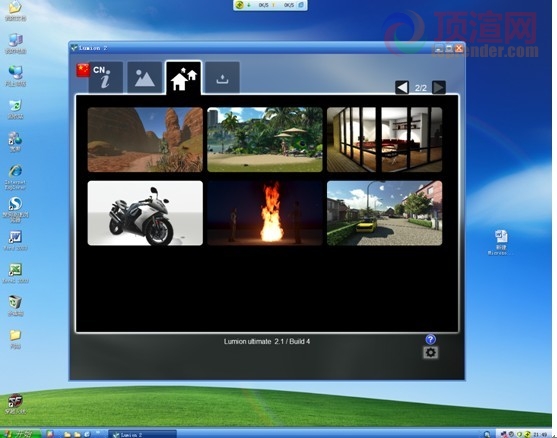Open the Recycle Bin desktop icon
Screen dimensions: 557x438
15,305
